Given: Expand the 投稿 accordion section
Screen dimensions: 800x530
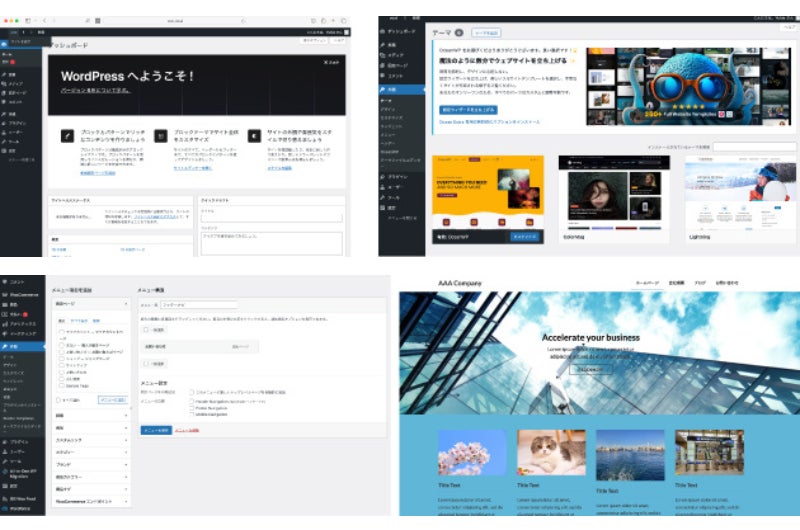Looking at the screenshot, I should [91, 416].
